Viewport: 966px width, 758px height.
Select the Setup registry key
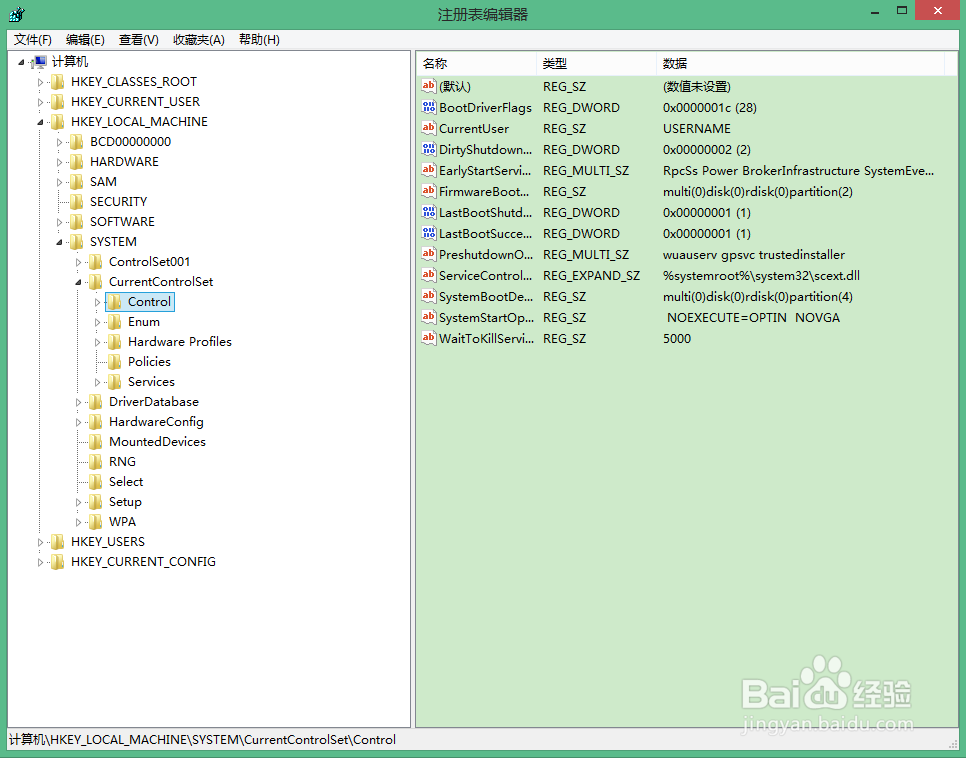coord(125,502)
